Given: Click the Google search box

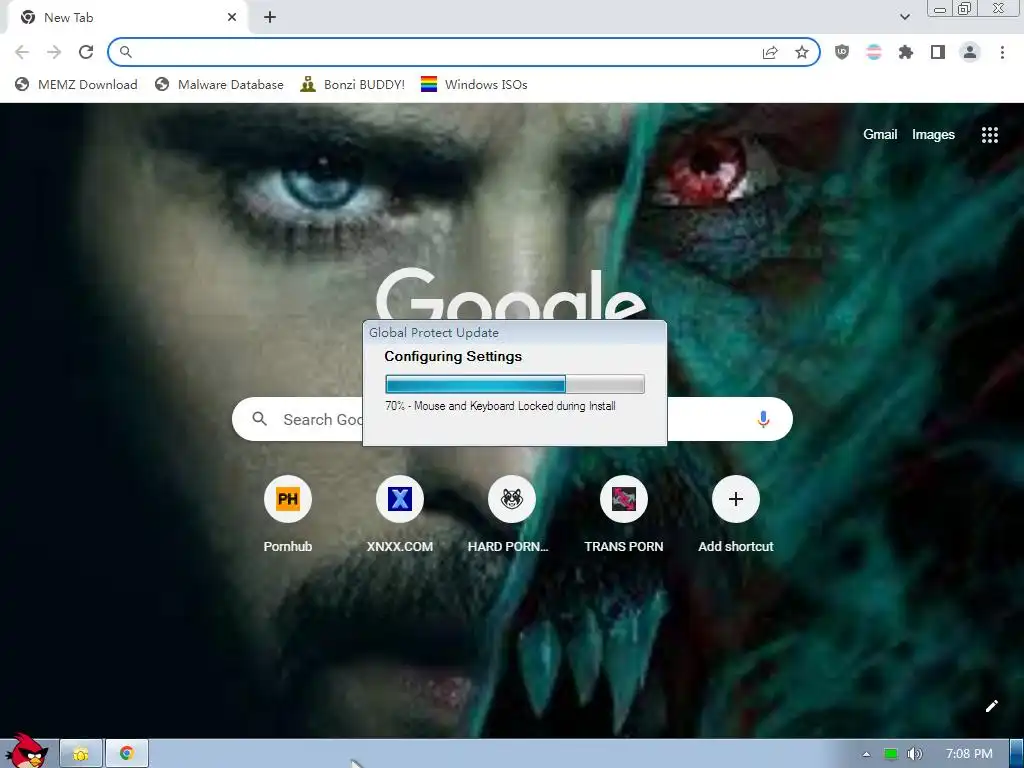Looking at the screenshot, I should click(512, 419).
